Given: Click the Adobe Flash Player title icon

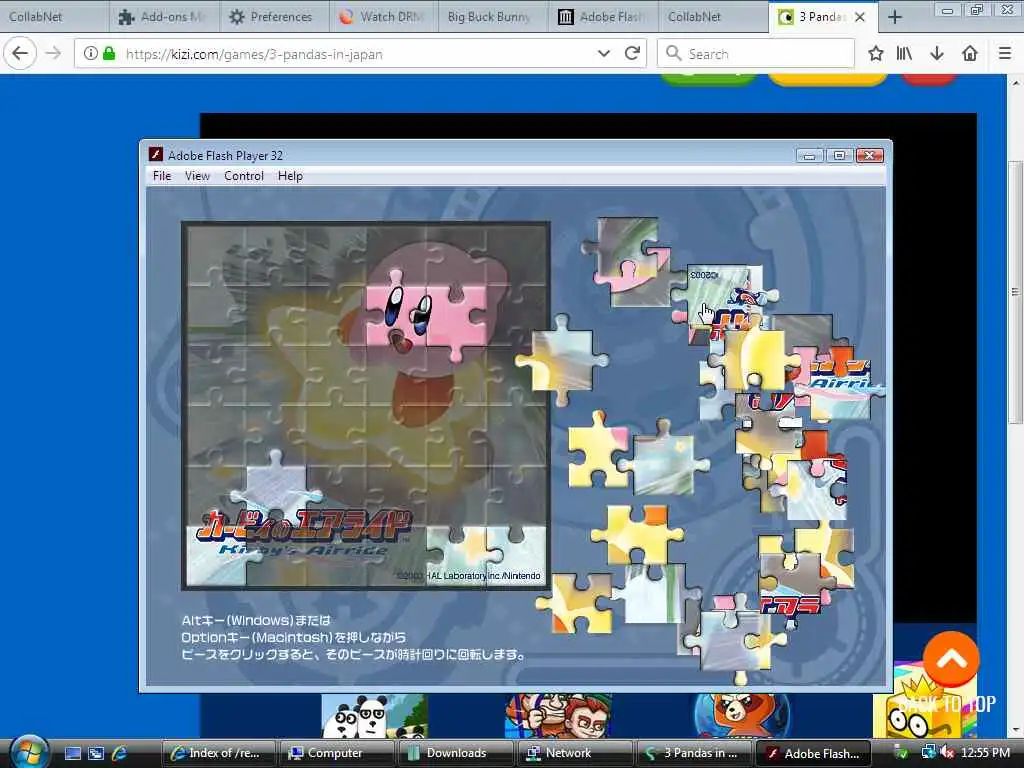Looking at the screenshot, I should (155, 155).
